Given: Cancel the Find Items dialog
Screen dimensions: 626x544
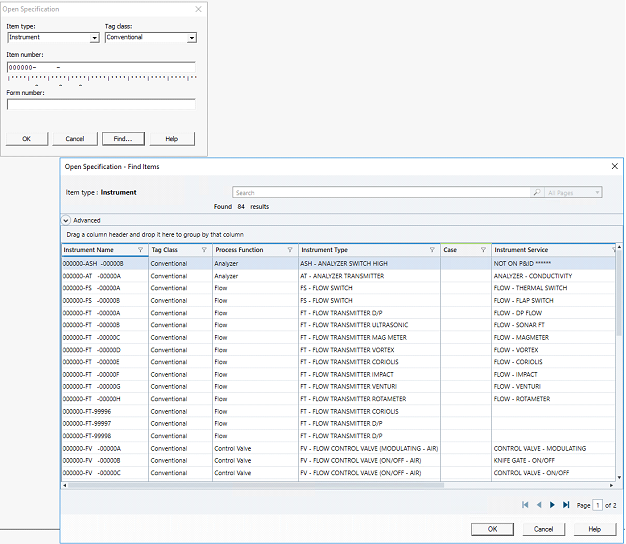Looking at the screenshot, I should coord(543,529).
